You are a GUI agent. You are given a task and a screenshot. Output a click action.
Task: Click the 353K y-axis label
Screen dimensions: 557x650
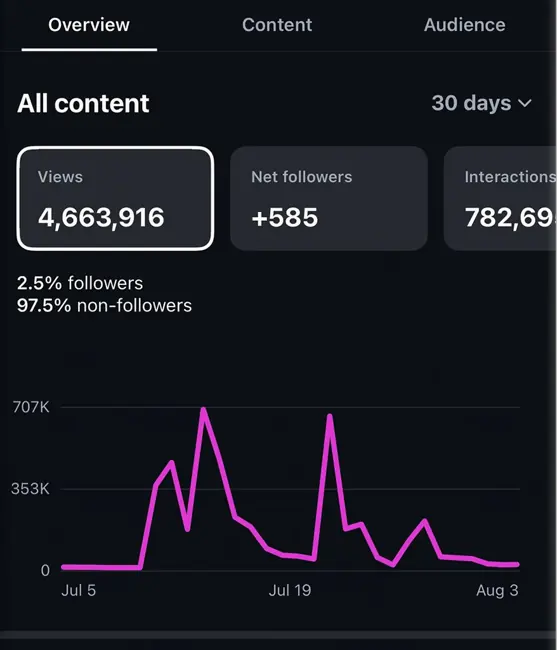click(30, 489)
